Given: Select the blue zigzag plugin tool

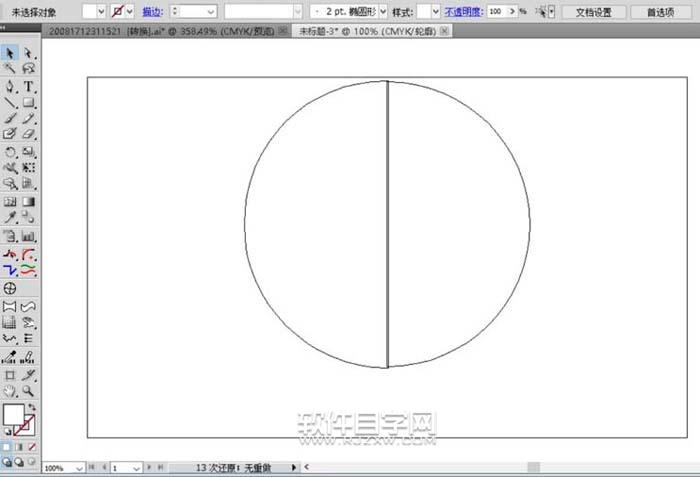Looking at the screenshot, I should [x=10, y=270].
